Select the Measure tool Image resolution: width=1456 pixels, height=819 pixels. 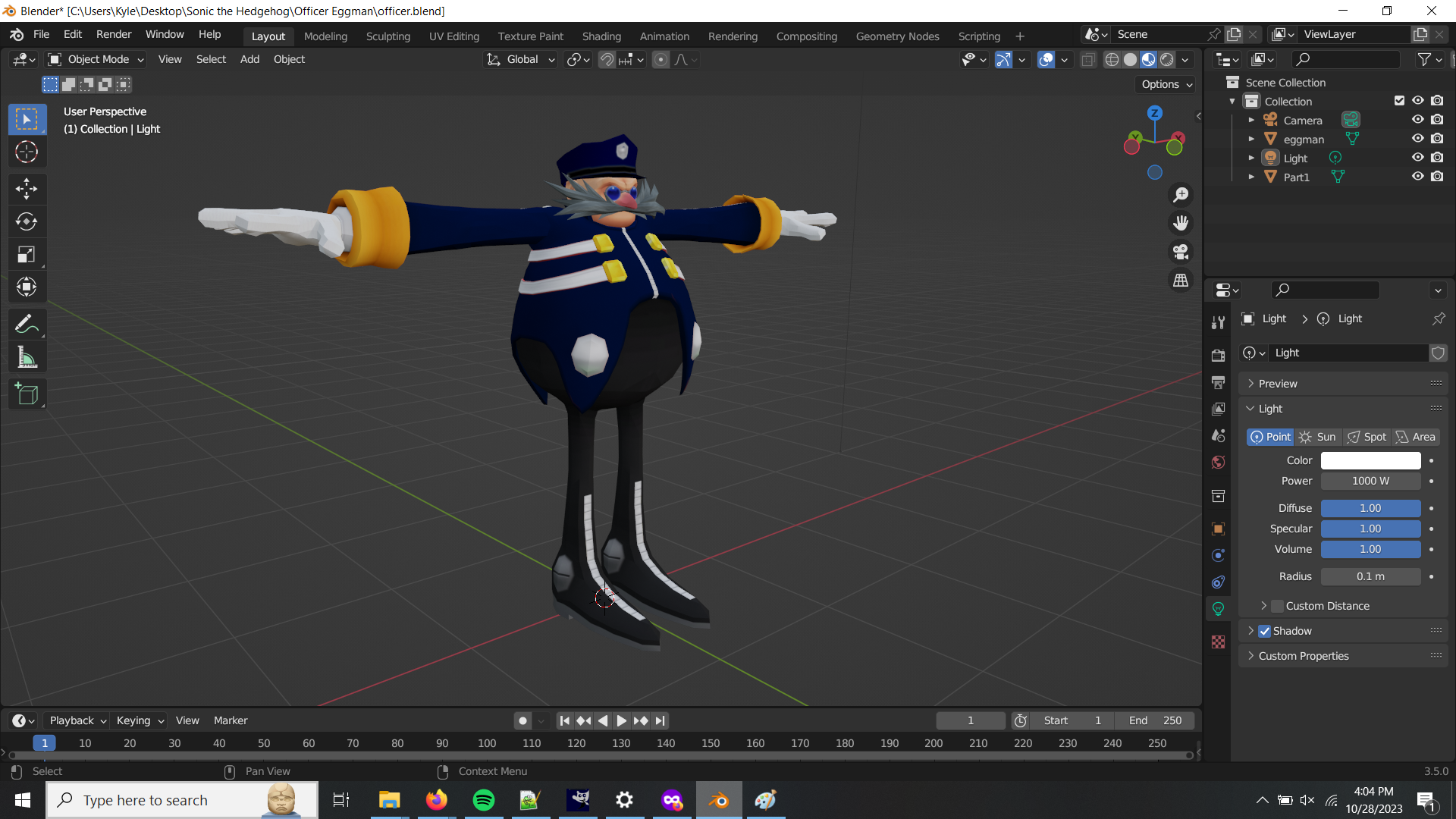pos(27,357)
